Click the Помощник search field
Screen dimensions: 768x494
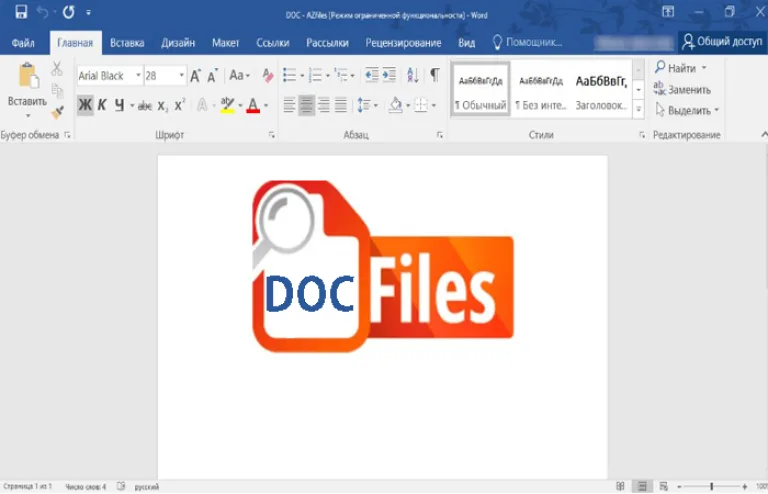point(528,43)
